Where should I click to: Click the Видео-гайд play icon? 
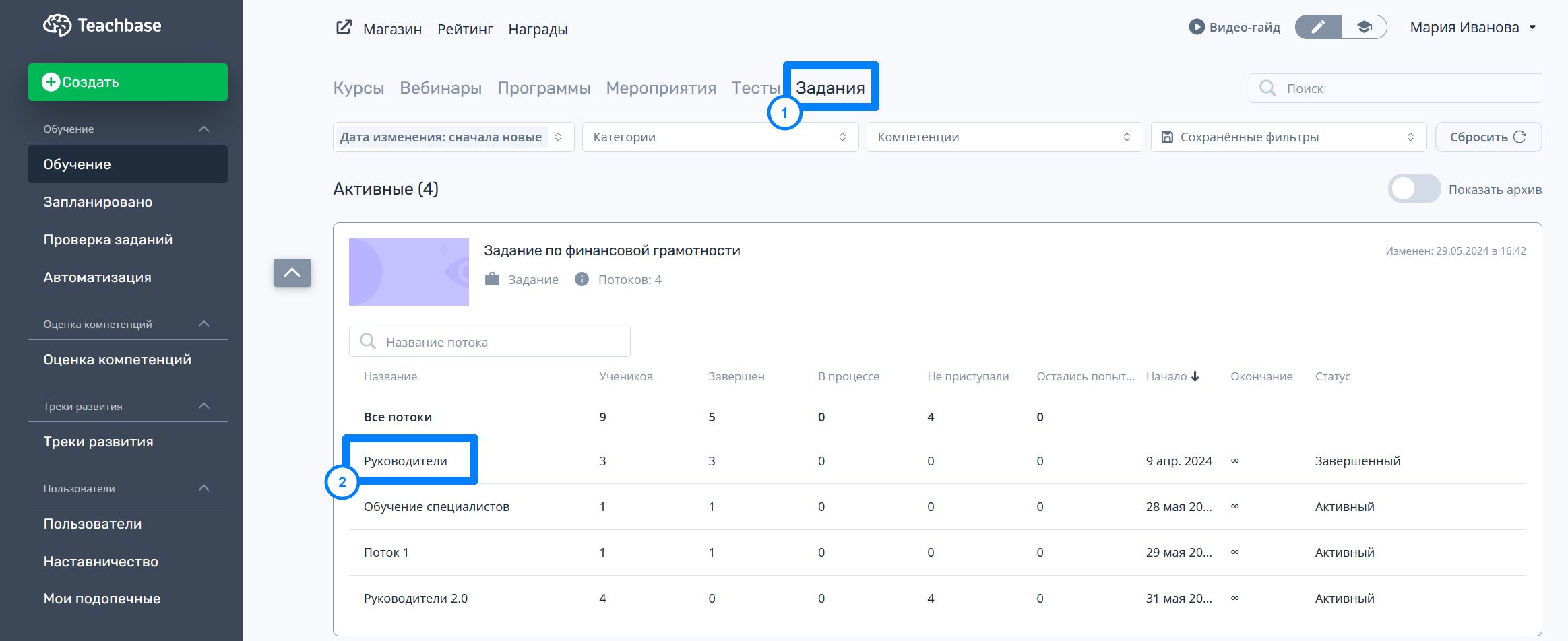click(1196, 27)
